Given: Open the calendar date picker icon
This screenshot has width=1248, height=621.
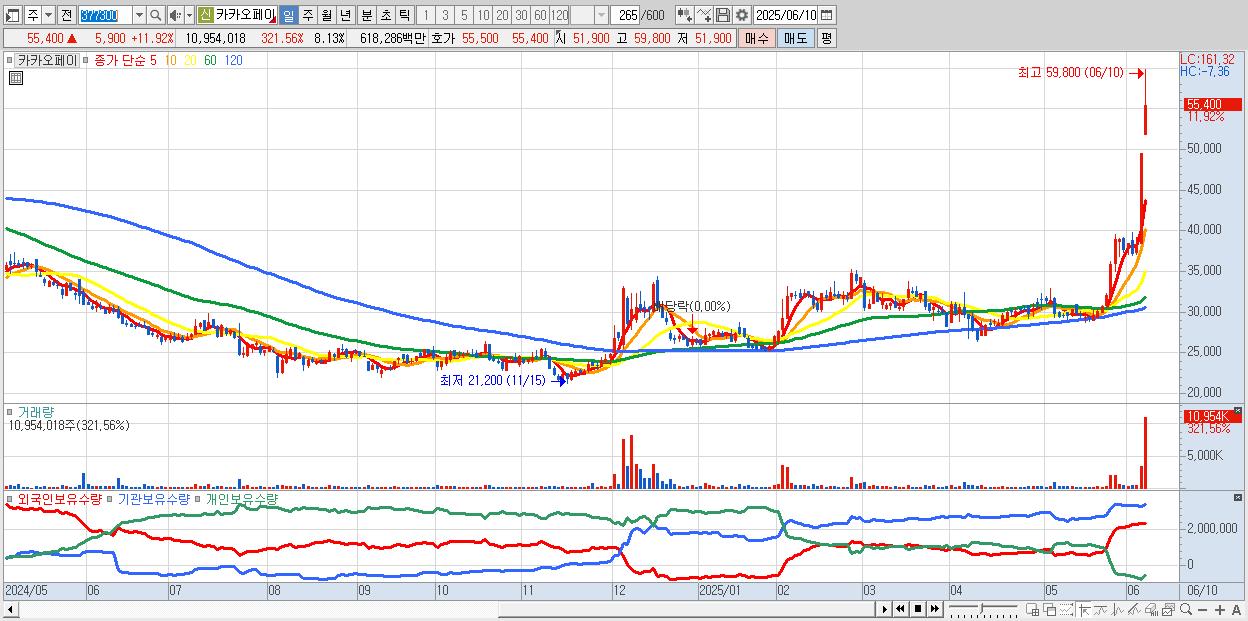Looking at the screenshot, I should (827, 15).
